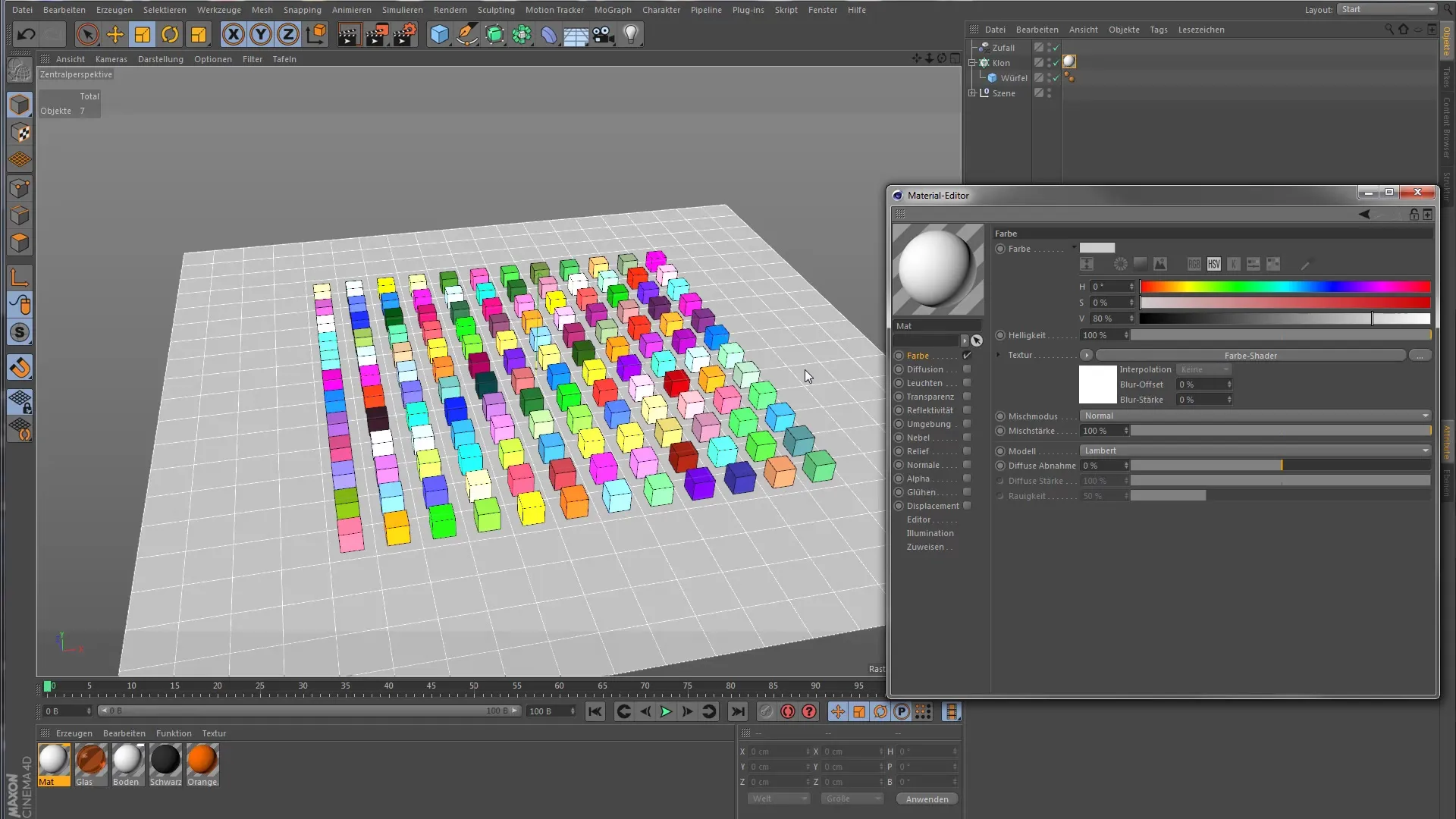1456x819 pixels.
Task: Enable the Transparenz channel checkbox
Action: (x=967, y=397)
